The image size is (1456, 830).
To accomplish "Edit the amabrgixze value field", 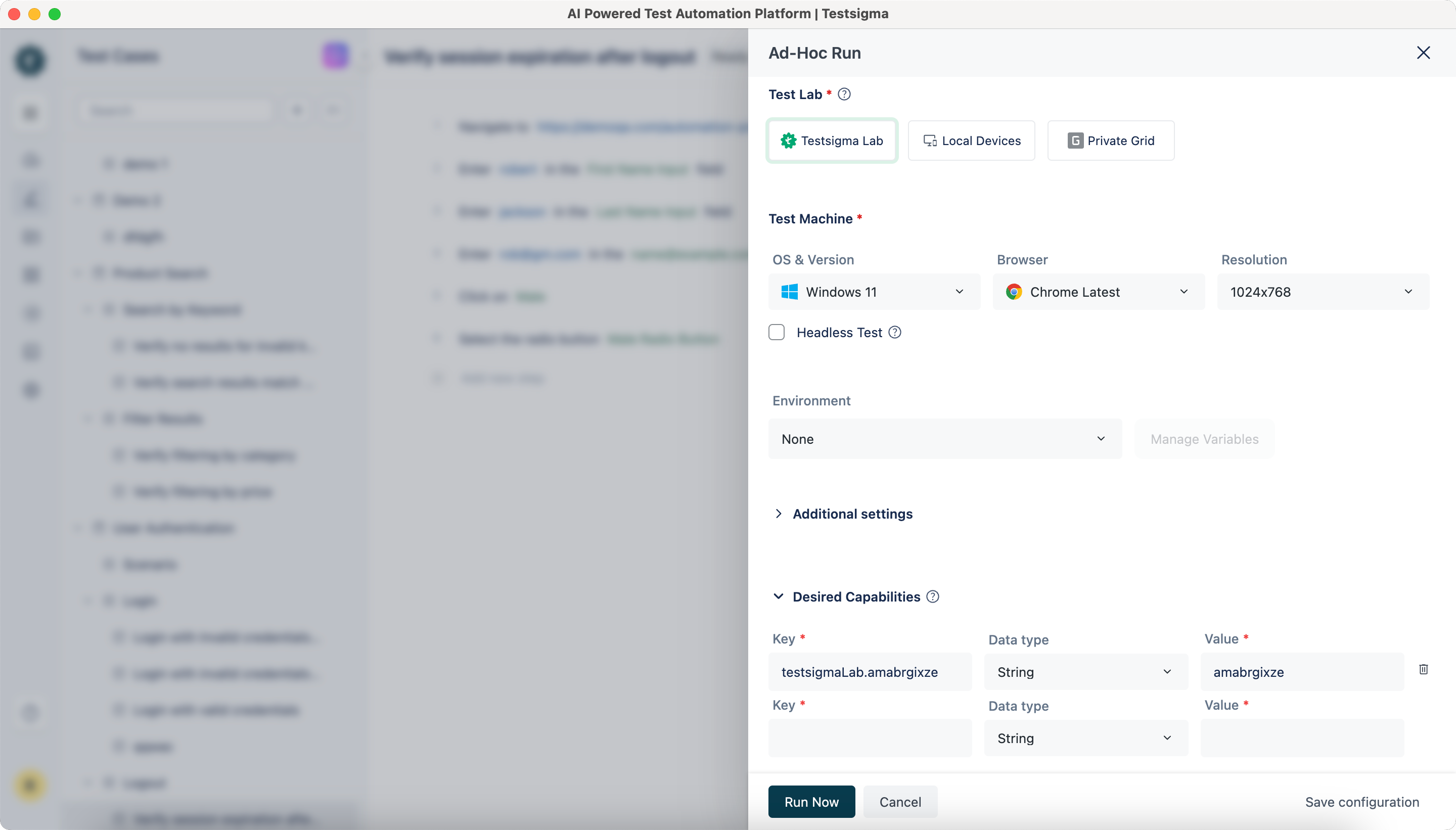I will point(1302,671).
